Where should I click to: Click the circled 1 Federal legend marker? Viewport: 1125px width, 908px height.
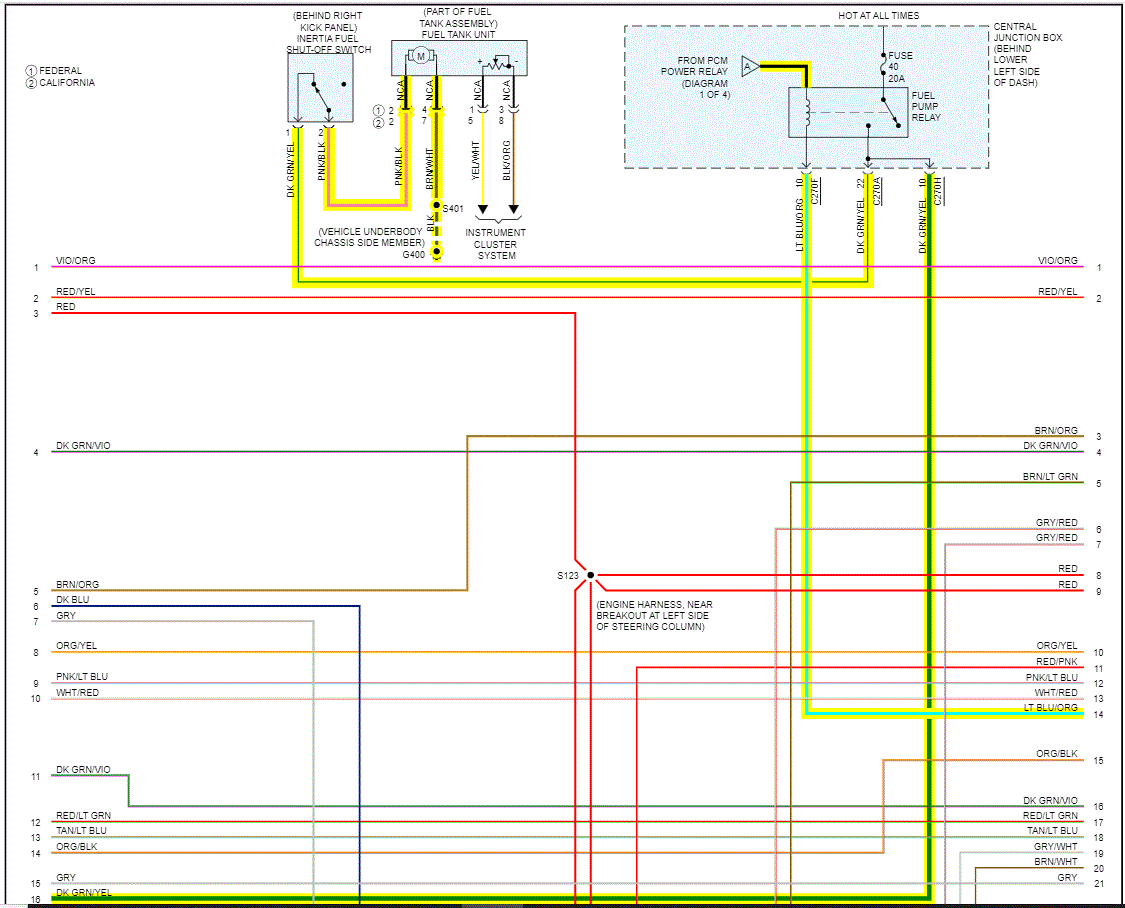(x=31, y=71)
